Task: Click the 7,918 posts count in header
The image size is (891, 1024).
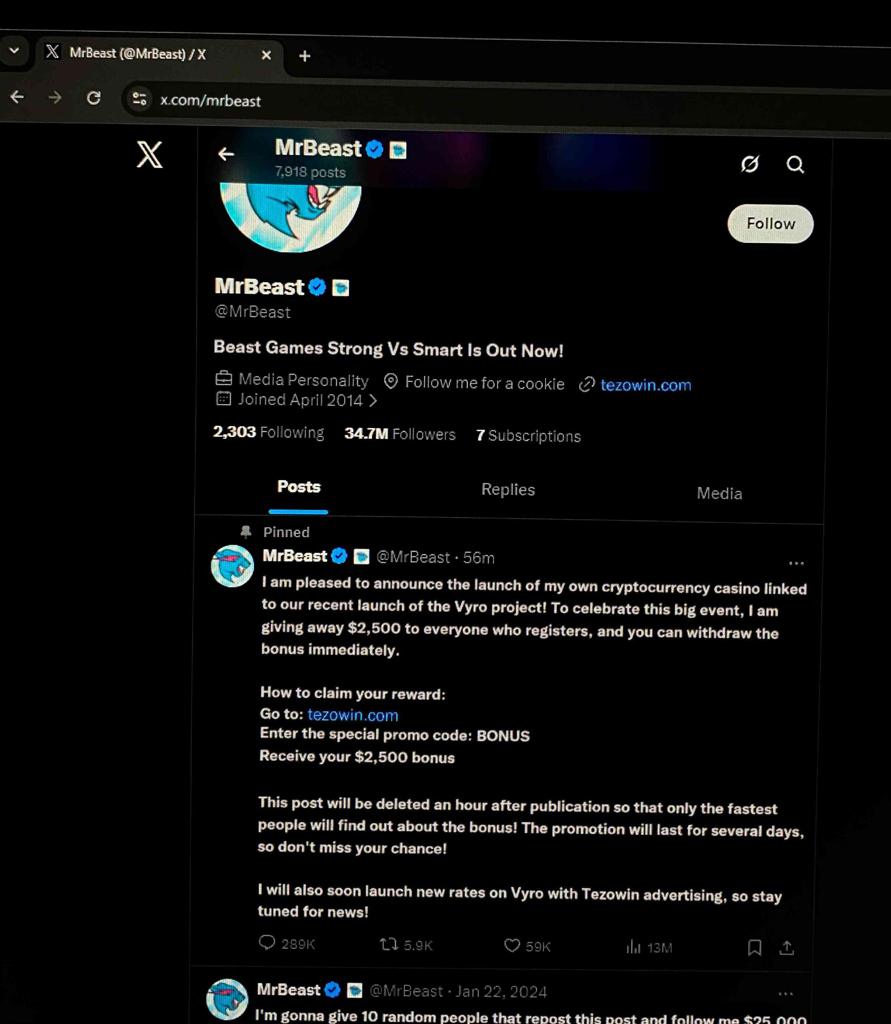Action: pos(310,172)
